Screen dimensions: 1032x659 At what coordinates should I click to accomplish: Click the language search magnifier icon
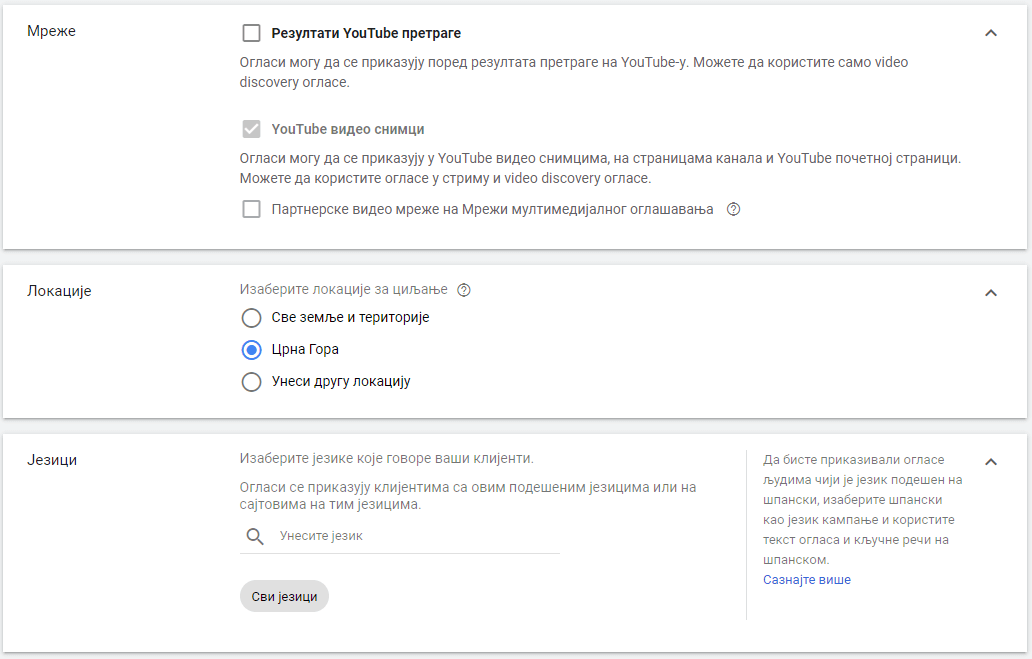click(x=255, y=537)
